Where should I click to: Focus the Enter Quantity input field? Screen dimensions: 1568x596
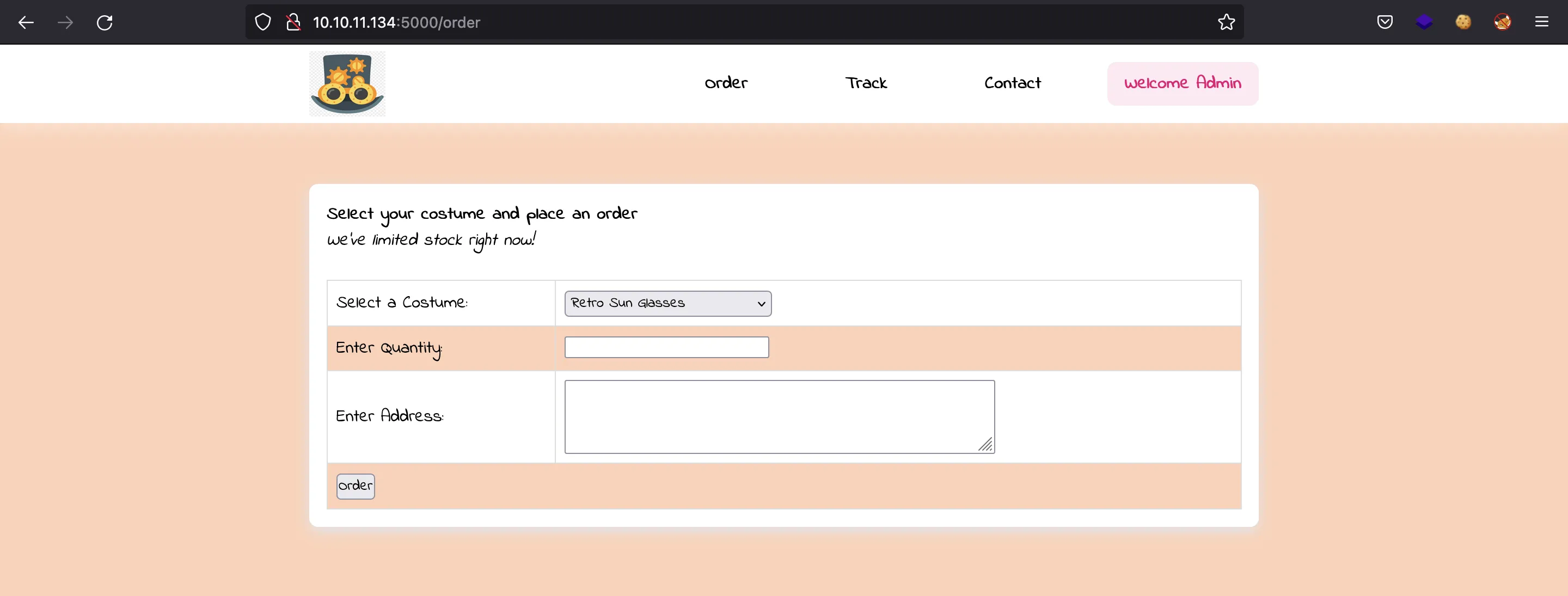(x=666, y=347)
